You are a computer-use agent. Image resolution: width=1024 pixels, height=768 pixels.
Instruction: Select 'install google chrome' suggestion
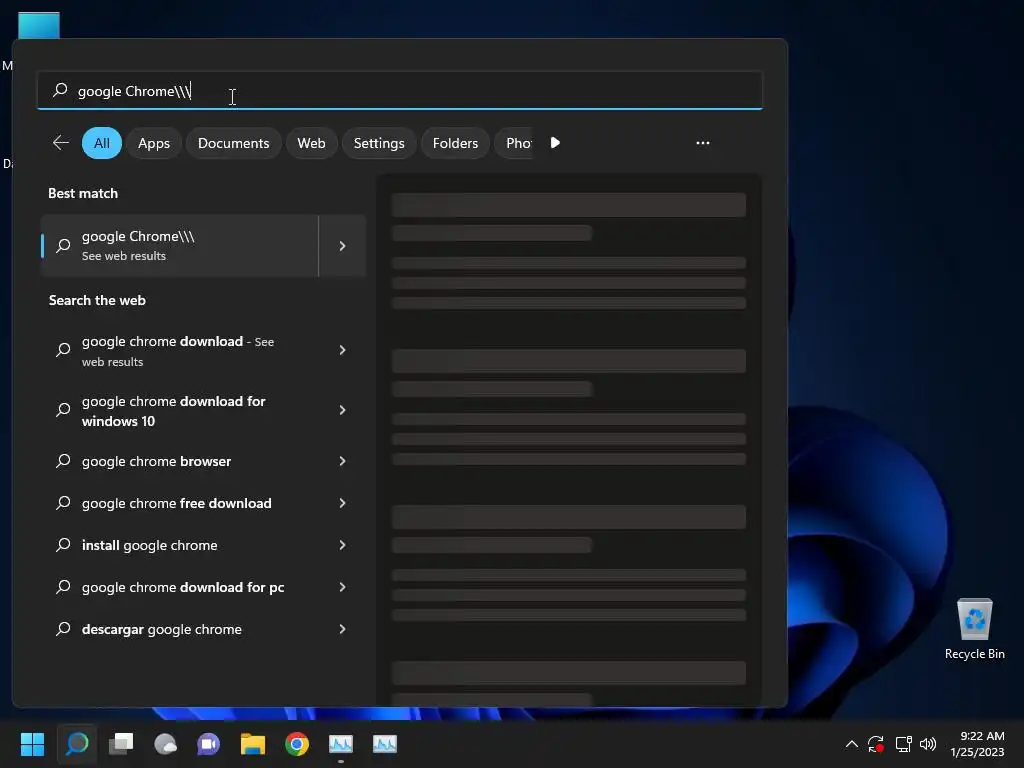[180, 545]
